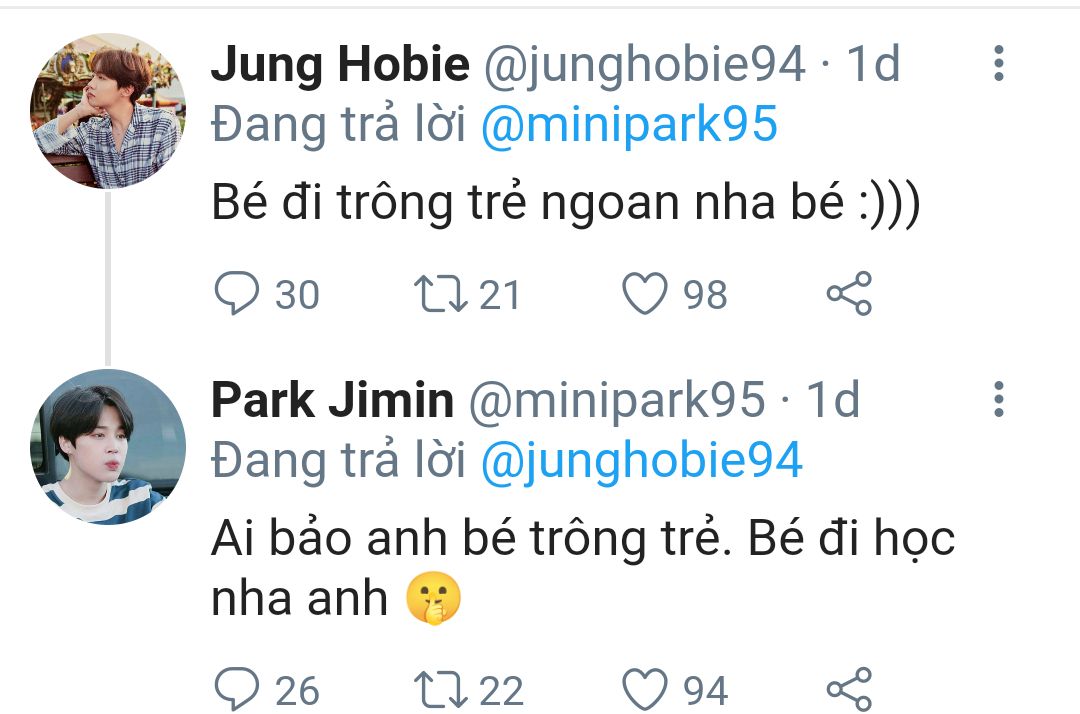The height and width of the screenshot is (714, 1080).
Task: Like Jung Hobie's tweet
Action: click(645, 294)
